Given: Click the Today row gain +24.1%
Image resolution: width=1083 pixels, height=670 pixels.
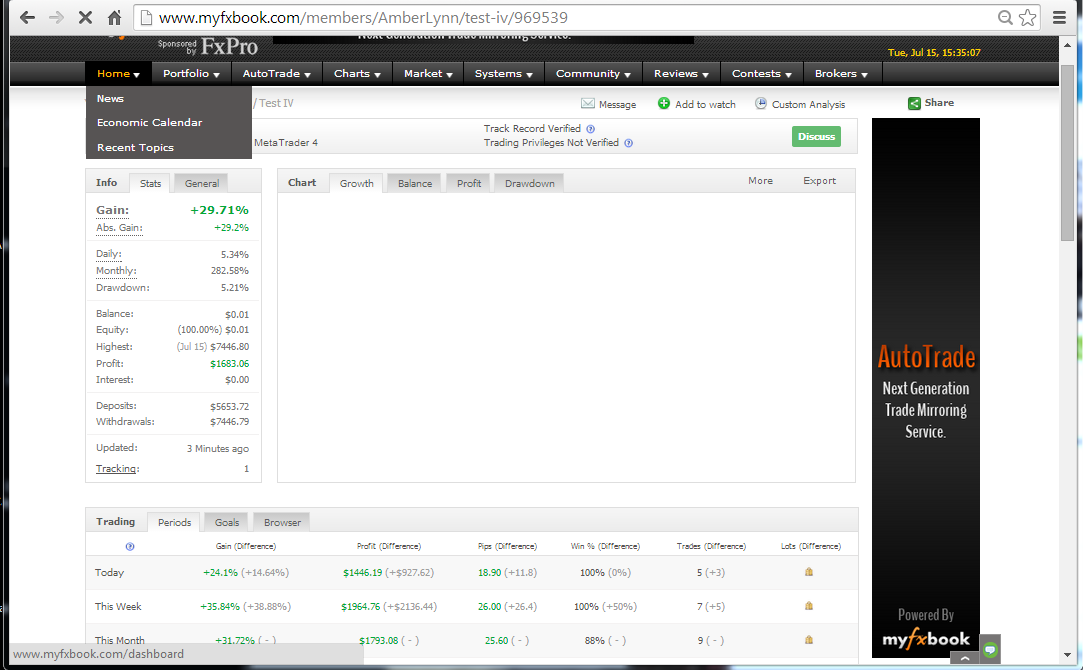Looking at the screenshot, I should [x=220, y=573].
